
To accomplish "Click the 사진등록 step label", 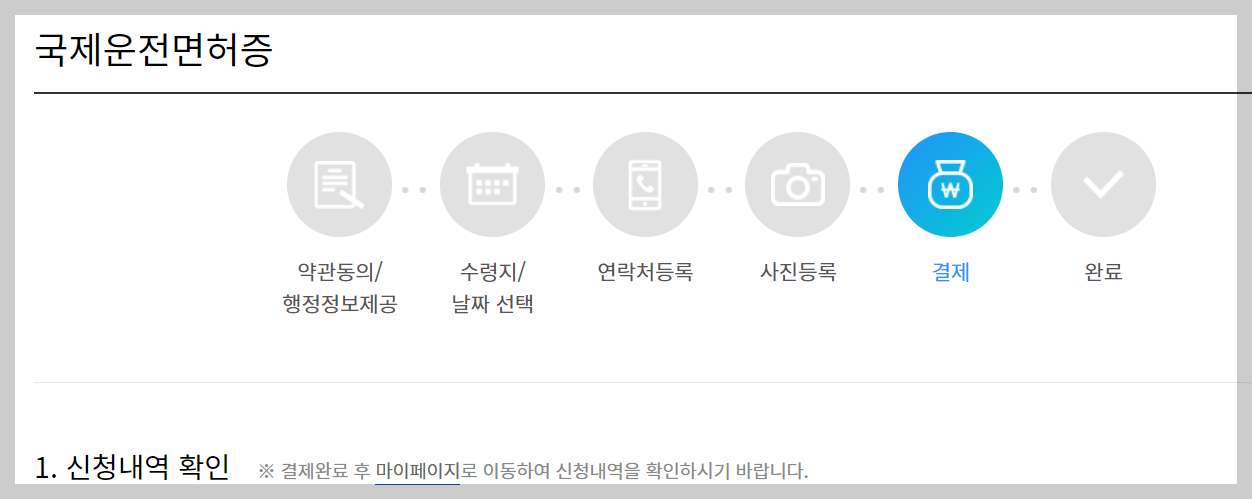I will [x=798, y=272].
